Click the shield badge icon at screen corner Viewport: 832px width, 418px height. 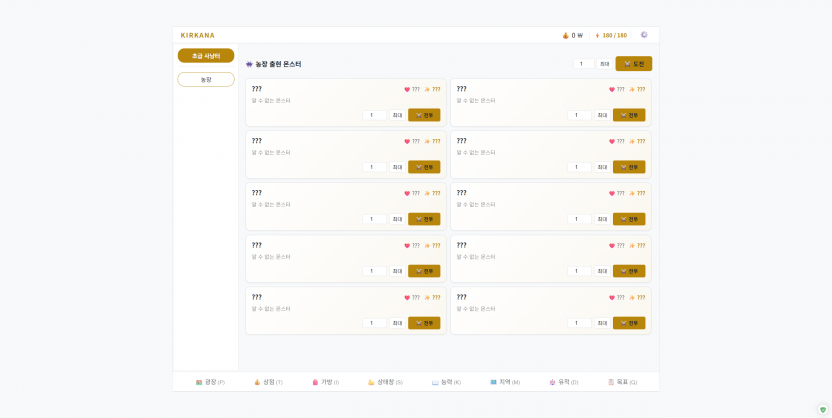point(822,410)
